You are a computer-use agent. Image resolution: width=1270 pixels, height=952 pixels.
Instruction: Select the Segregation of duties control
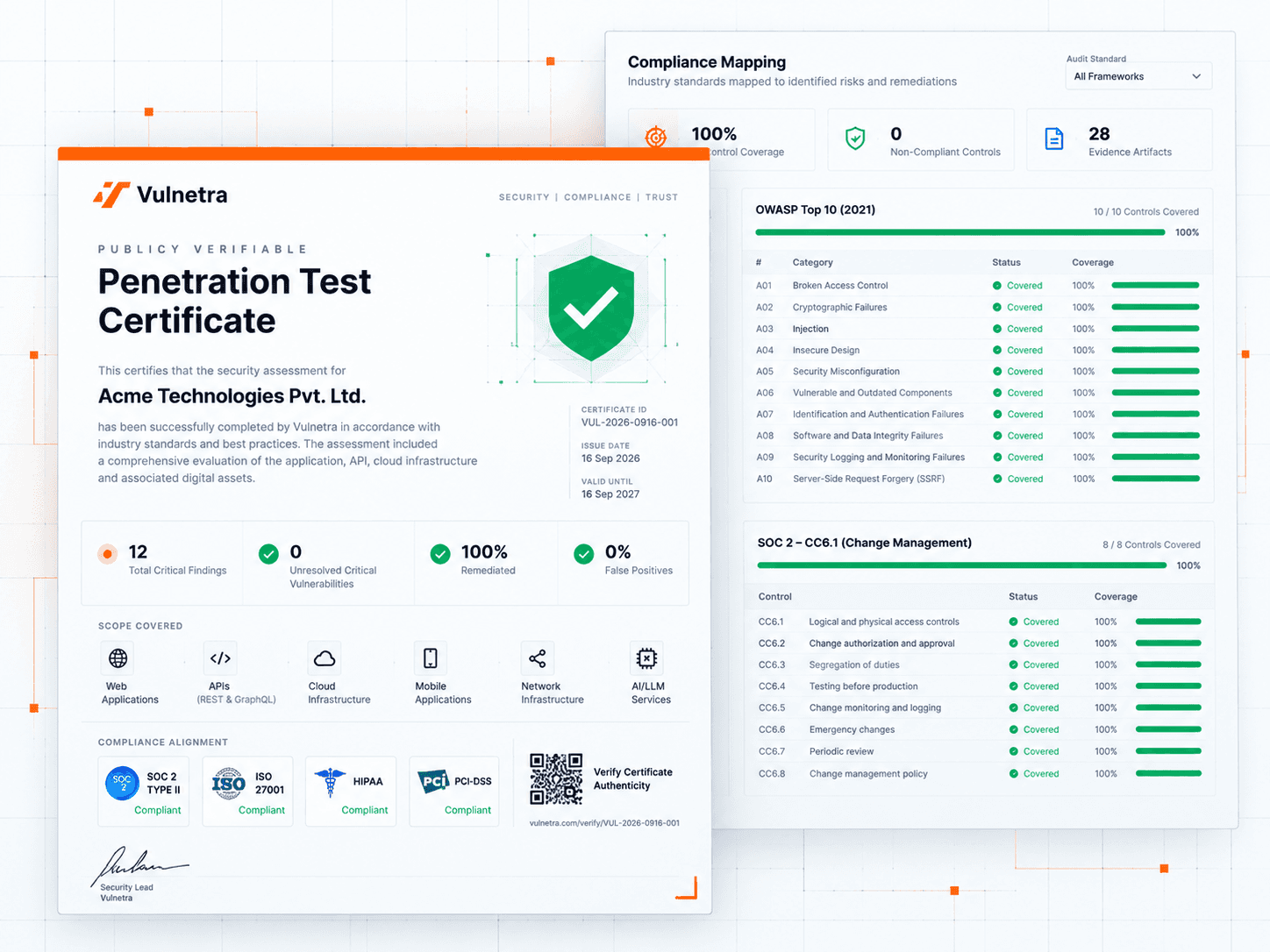tap(854, 664)
